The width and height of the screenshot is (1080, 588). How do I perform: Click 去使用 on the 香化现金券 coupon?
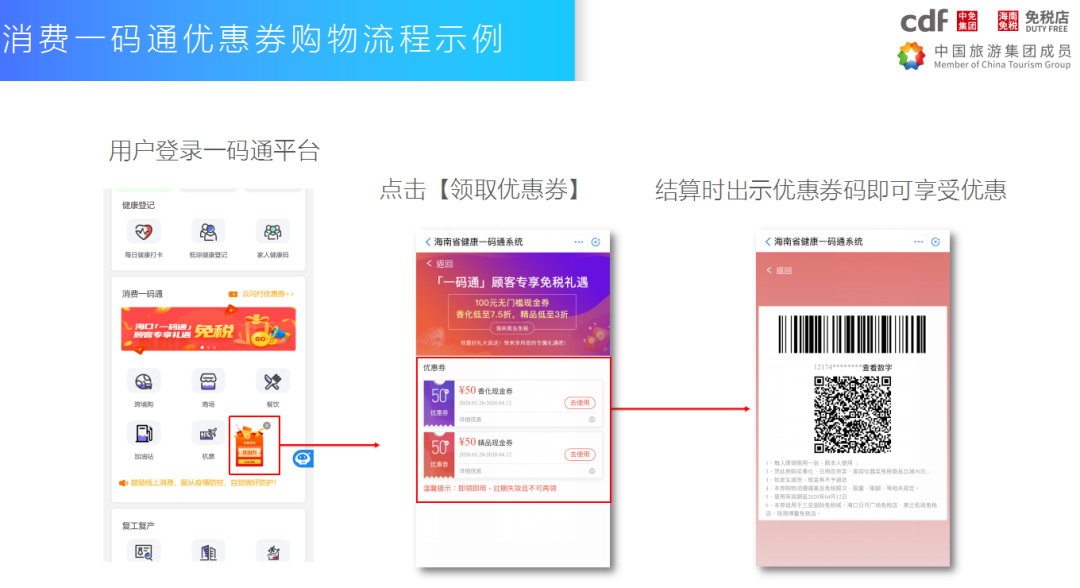tap(580, 402)
